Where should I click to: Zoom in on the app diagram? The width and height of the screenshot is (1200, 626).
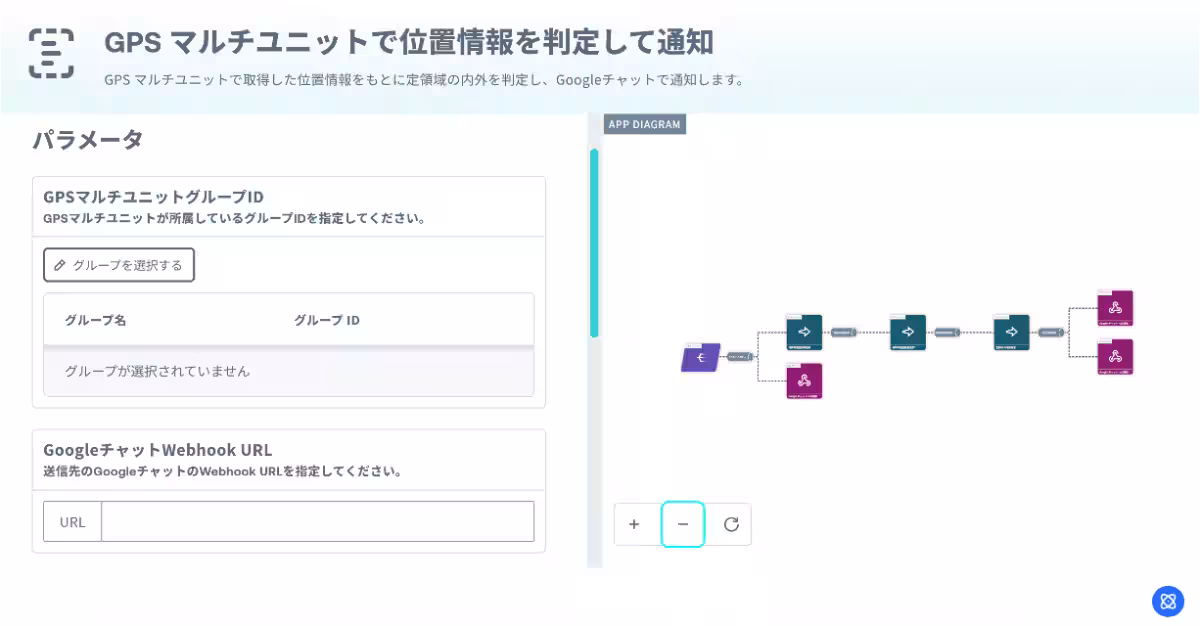point(635,523)
